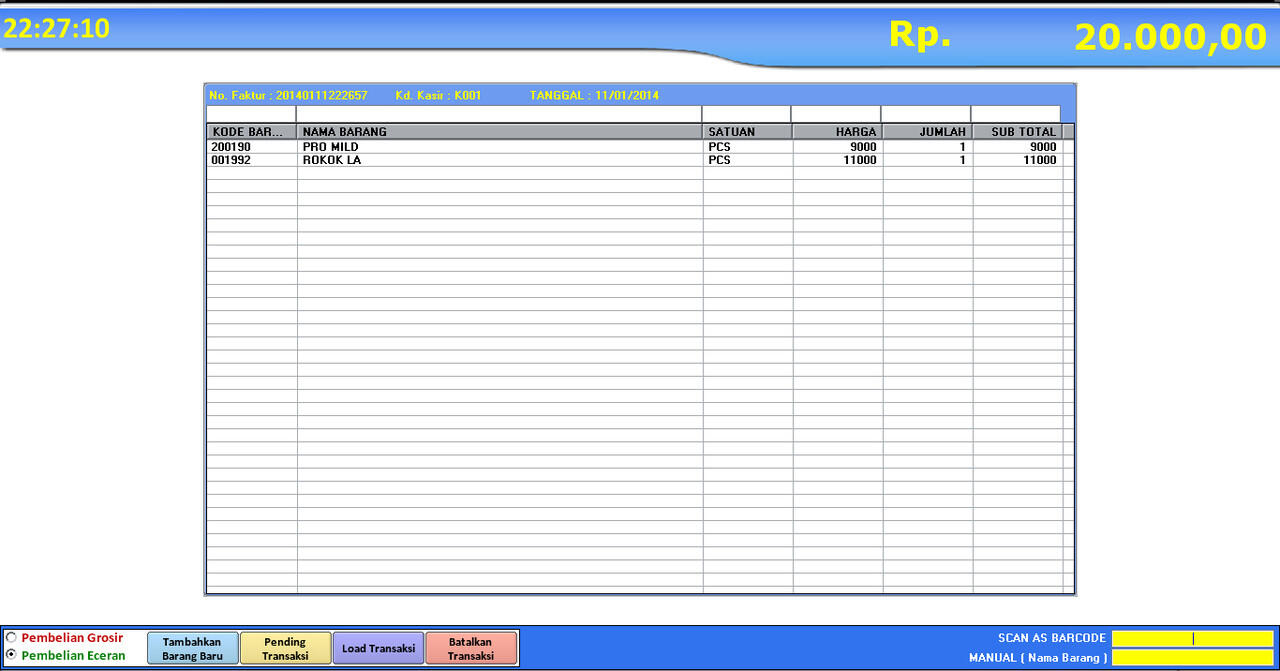Click the 9000 sub total cell

1018,147
